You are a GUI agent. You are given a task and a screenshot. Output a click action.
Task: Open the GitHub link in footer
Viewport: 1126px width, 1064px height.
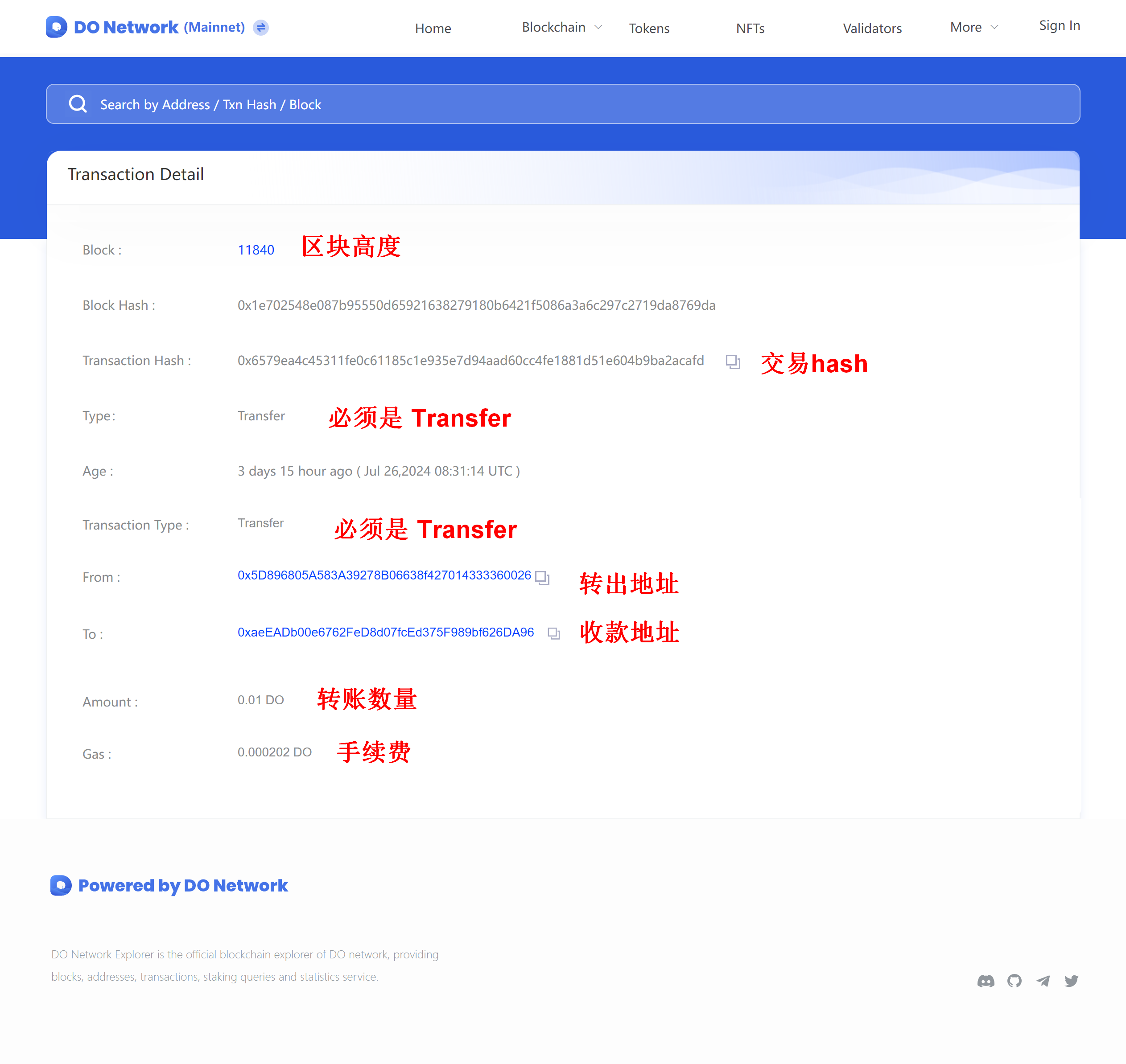pos(1014,981)
